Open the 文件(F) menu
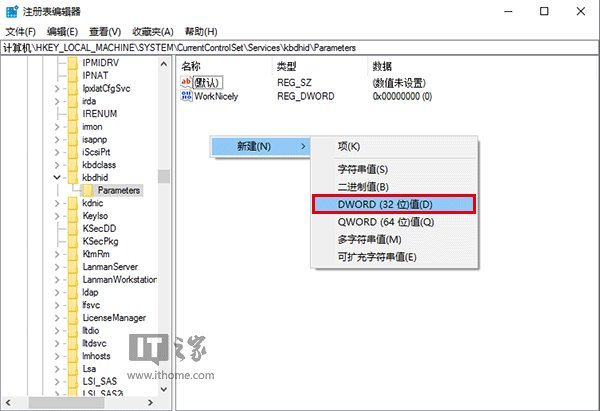Image resolution: width=600 pixels, height=411 pixels. 21,32
